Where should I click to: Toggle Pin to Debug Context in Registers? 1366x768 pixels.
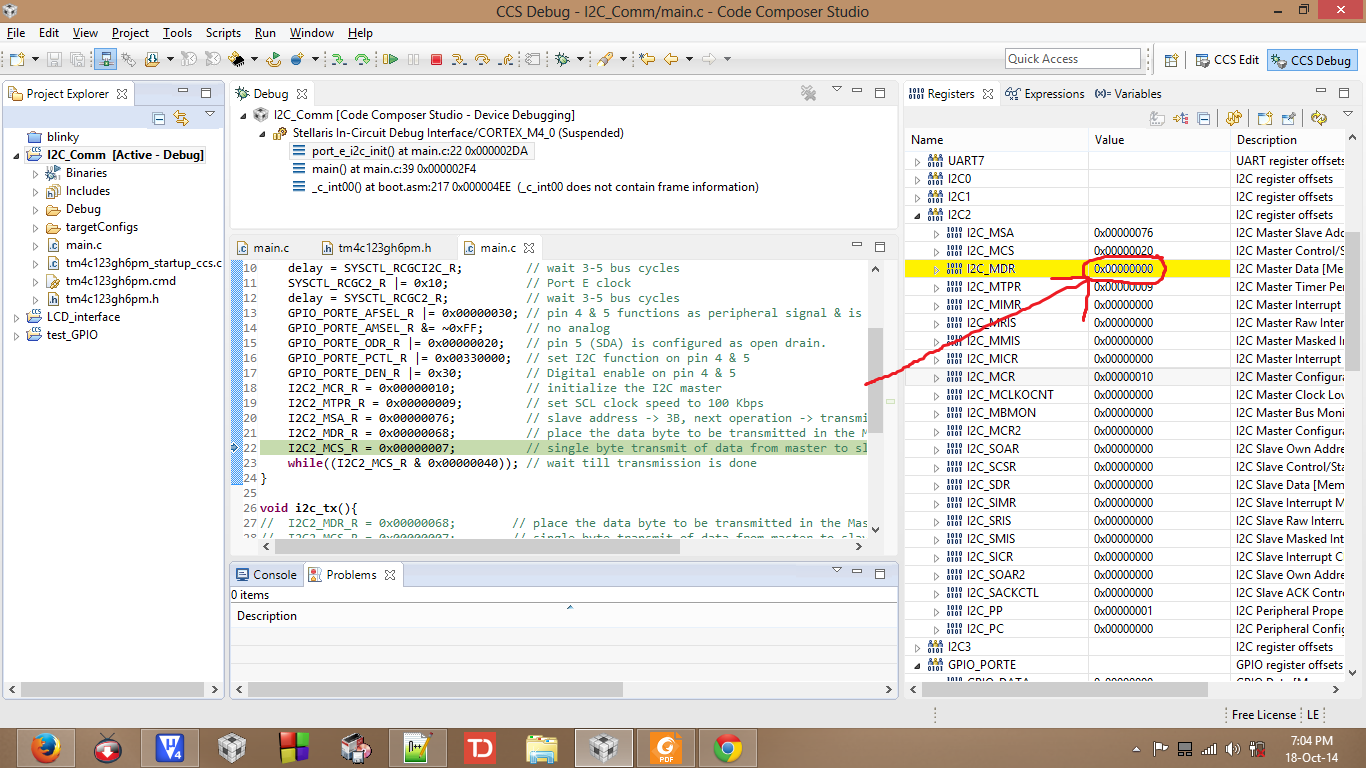point(1288,118)
